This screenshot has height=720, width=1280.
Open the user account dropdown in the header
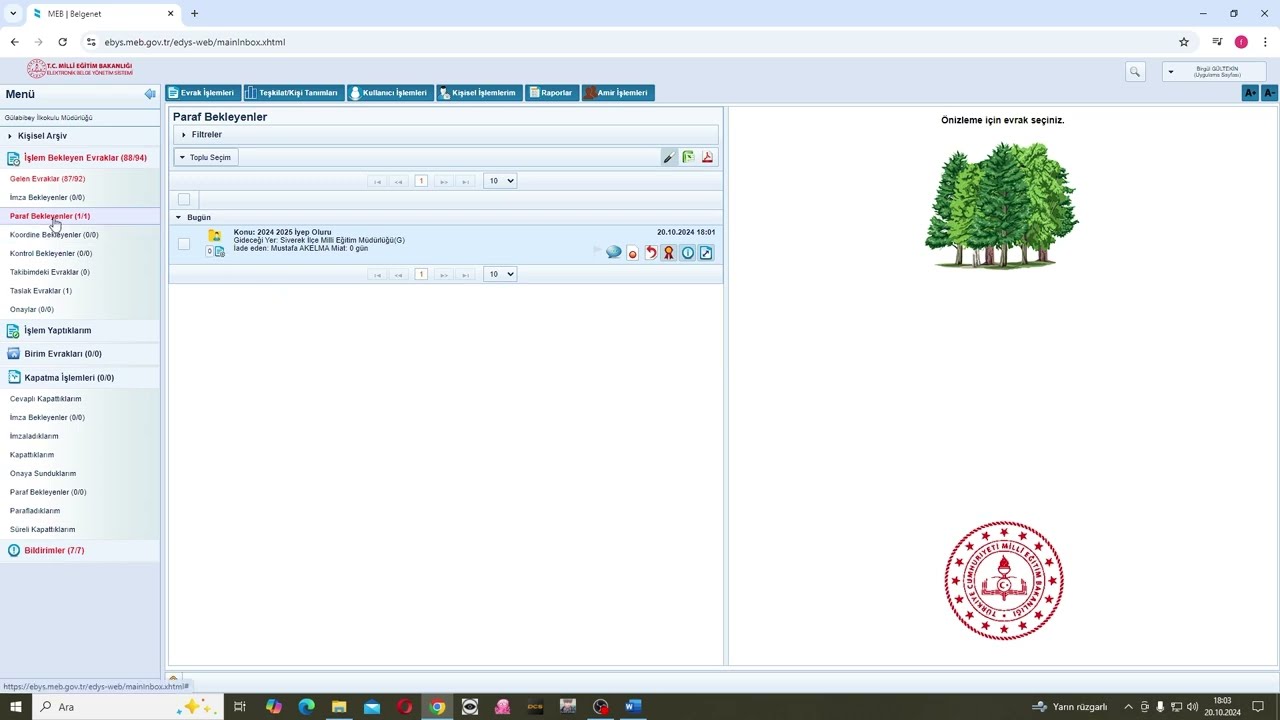coord(1216,72)
